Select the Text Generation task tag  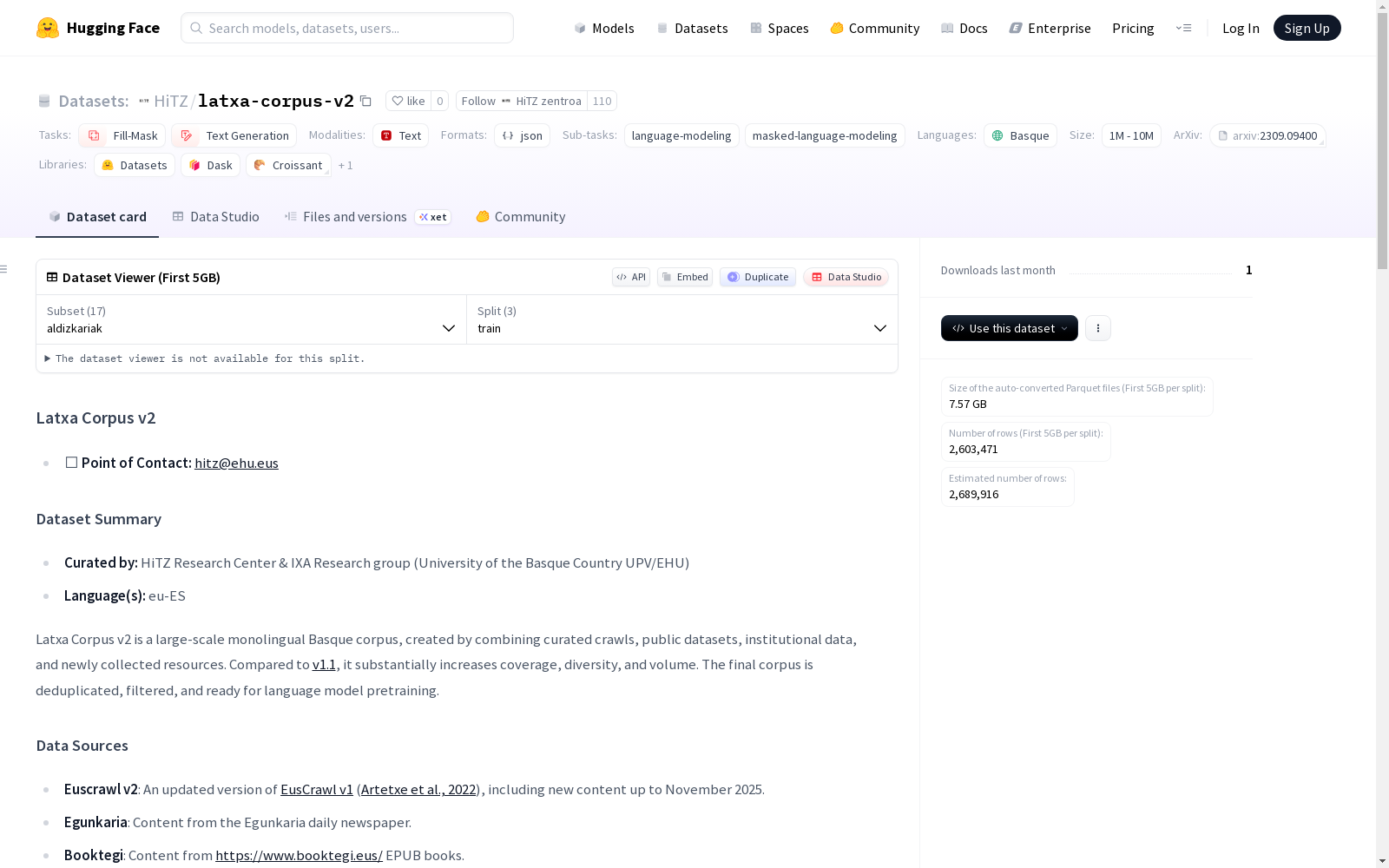[x=234, y=135]
